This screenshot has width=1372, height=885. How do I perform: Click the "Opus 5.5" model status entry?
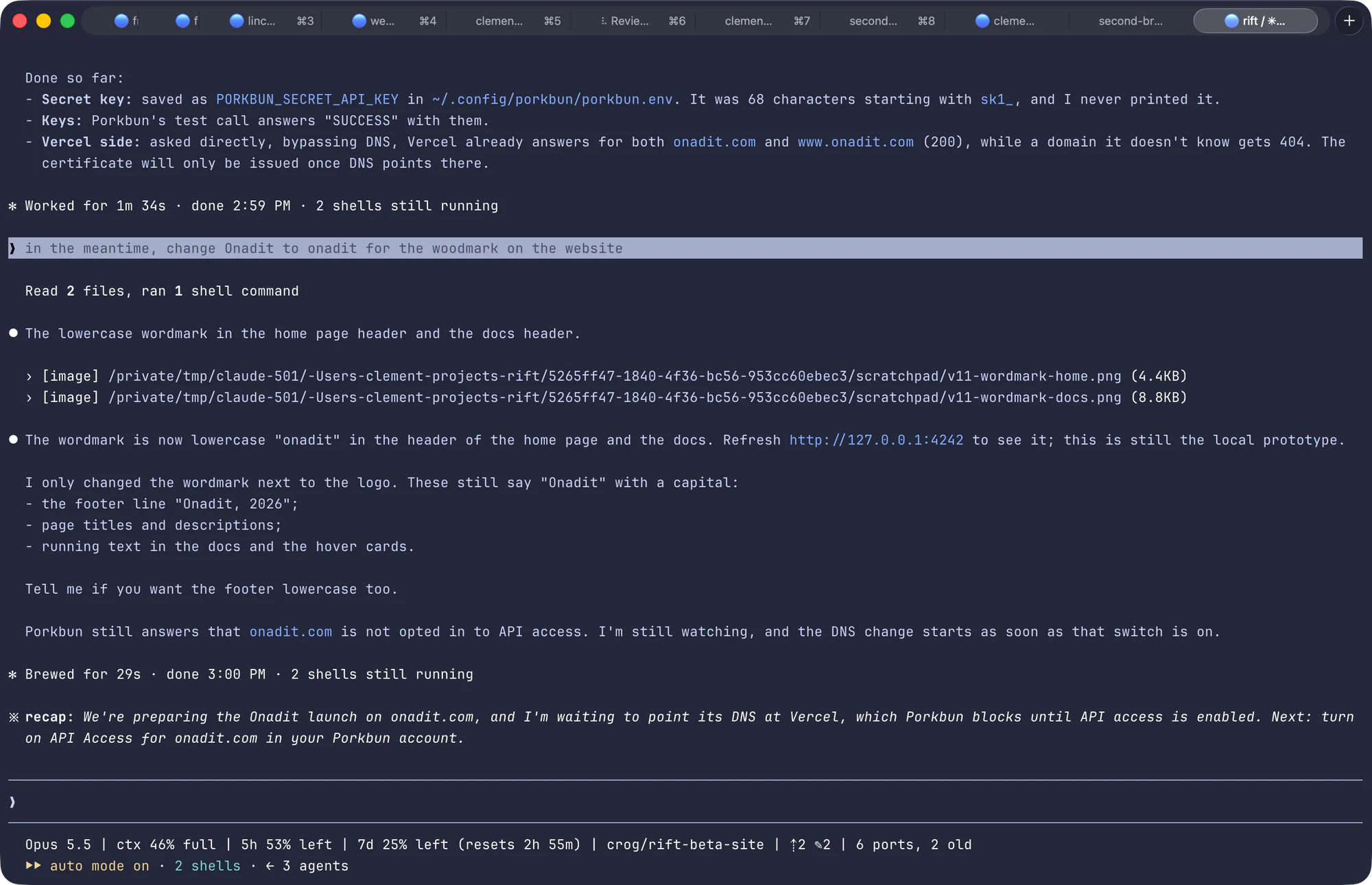click(x=58, y=845)
